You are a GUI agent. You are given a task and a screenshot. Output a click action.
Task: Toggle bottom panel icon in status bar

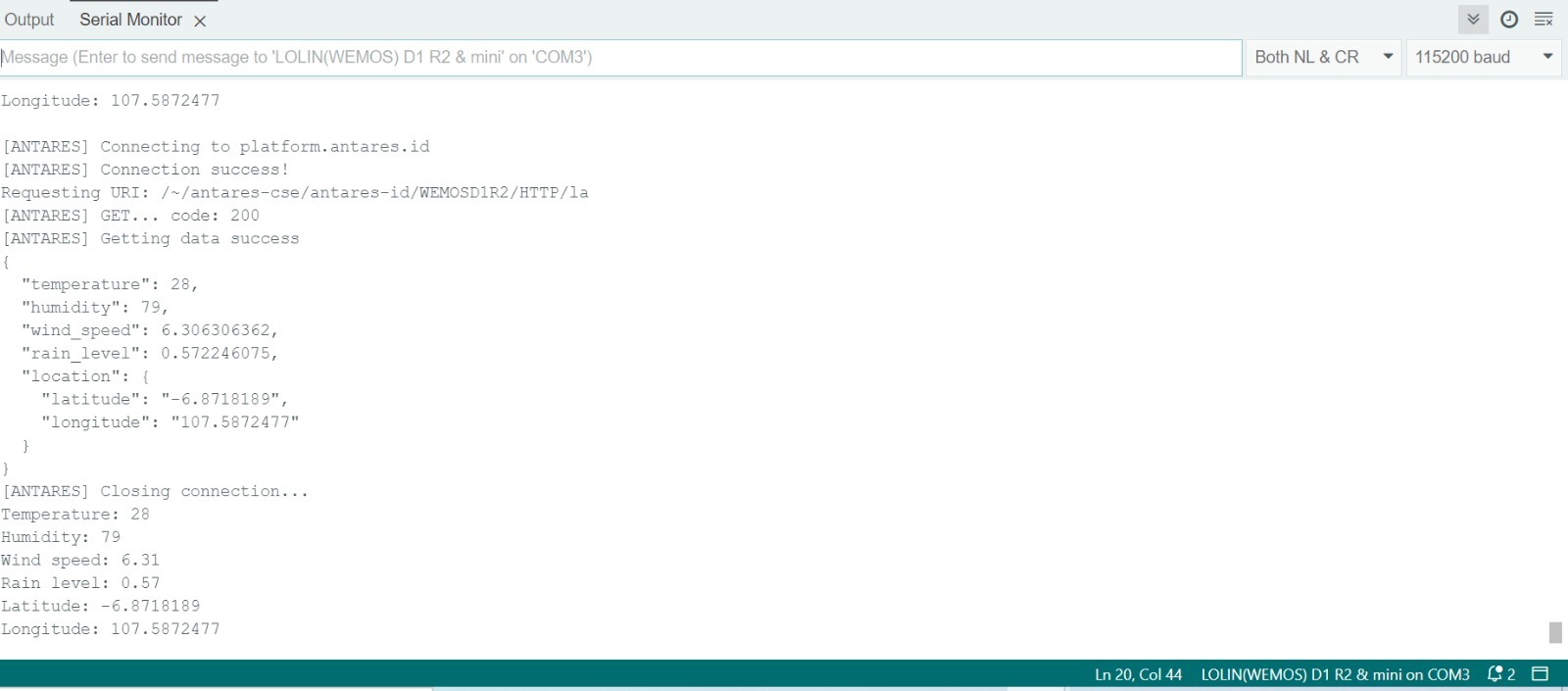[x=1540, y=674]
